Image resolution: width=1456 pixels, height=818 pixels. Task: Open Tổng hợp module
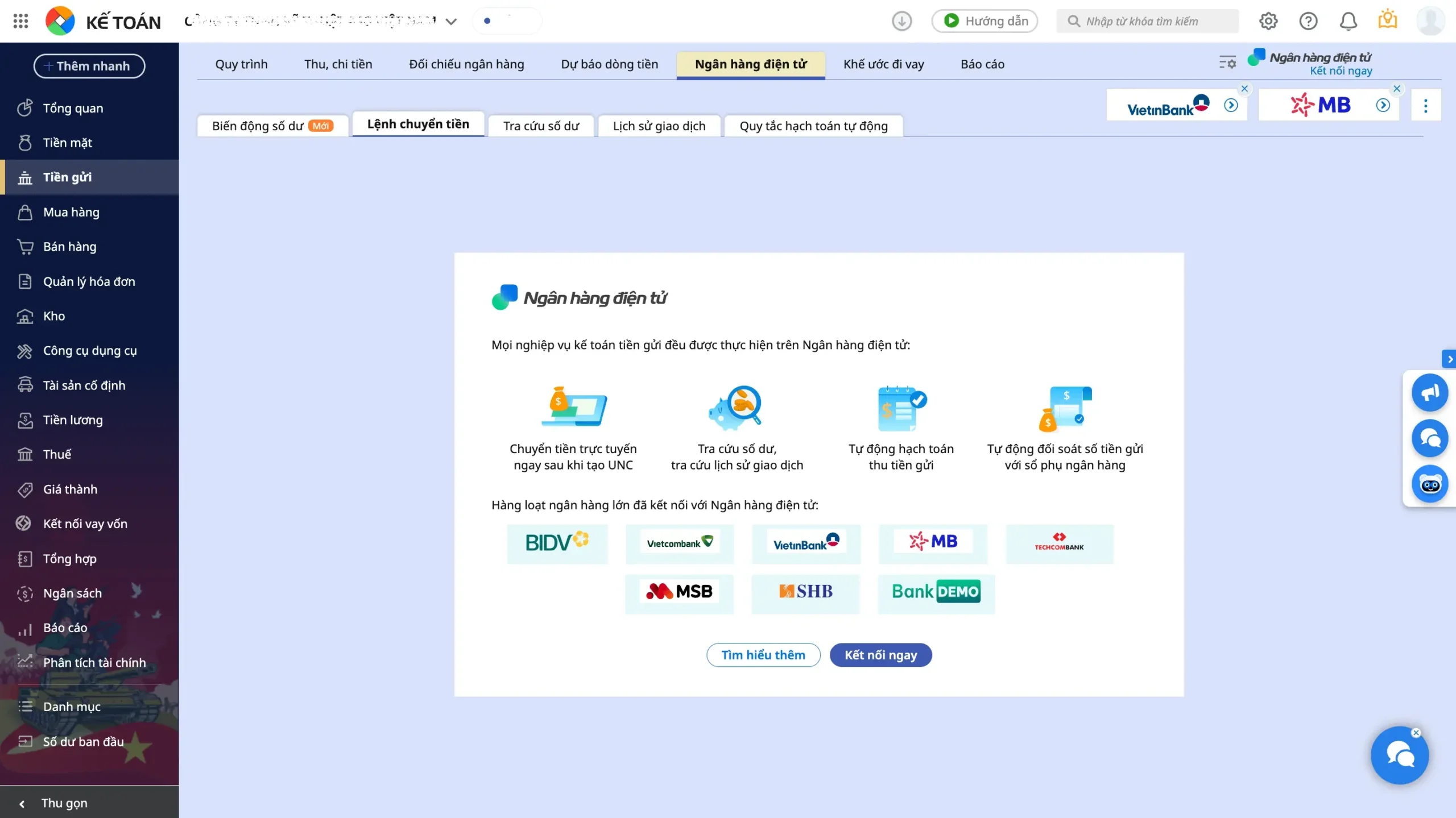tap(89, 559)
